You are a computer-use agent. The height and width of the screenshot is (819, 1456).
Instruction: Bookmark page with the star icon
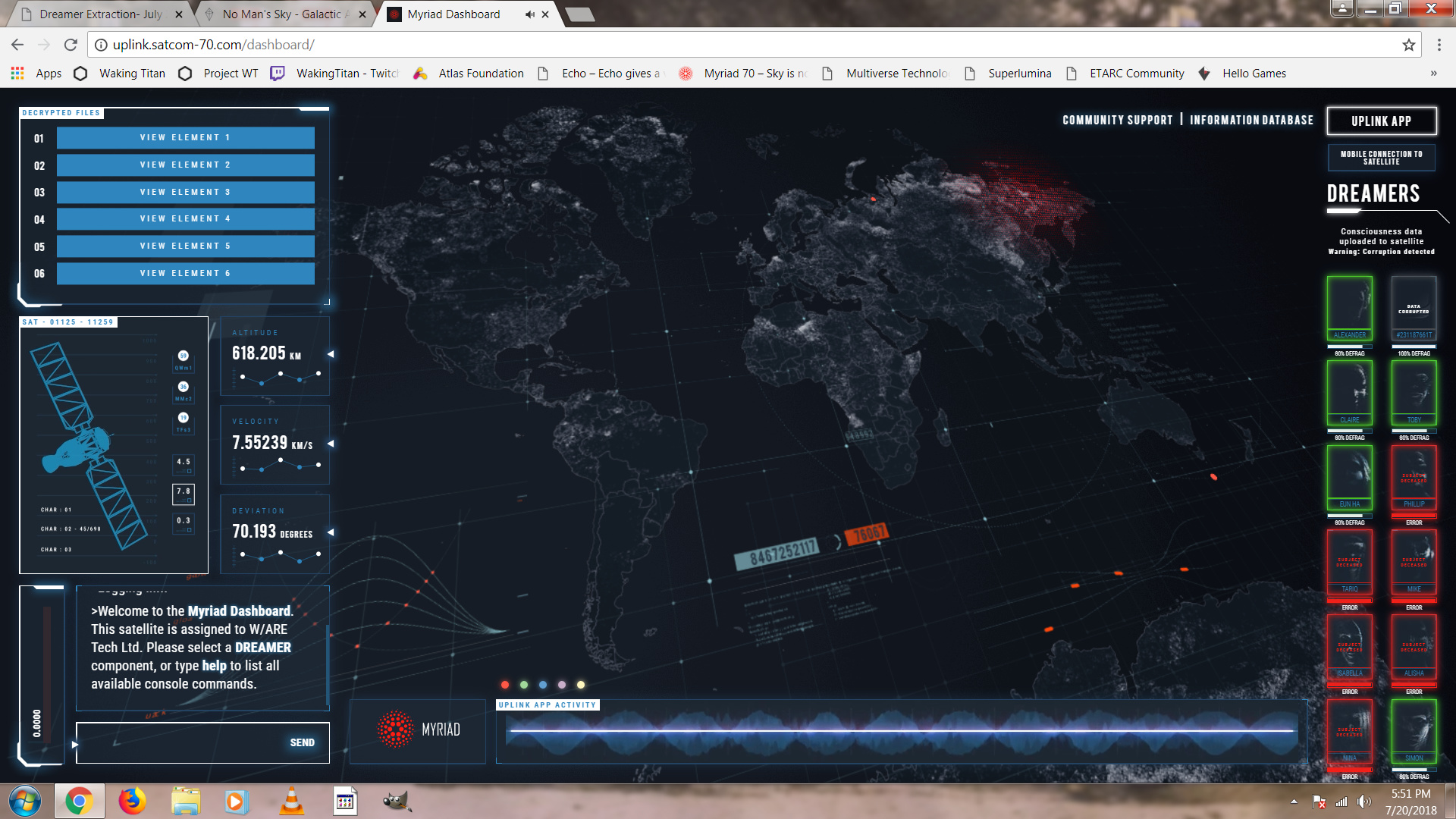pyautogui.click(x=1408, y=45)
